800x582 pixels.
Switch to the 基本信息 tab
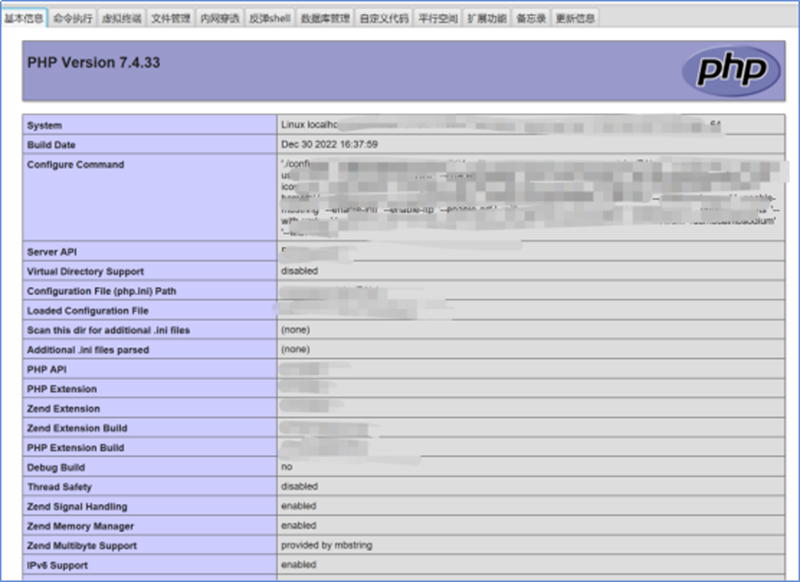click(x=24, y=18)
